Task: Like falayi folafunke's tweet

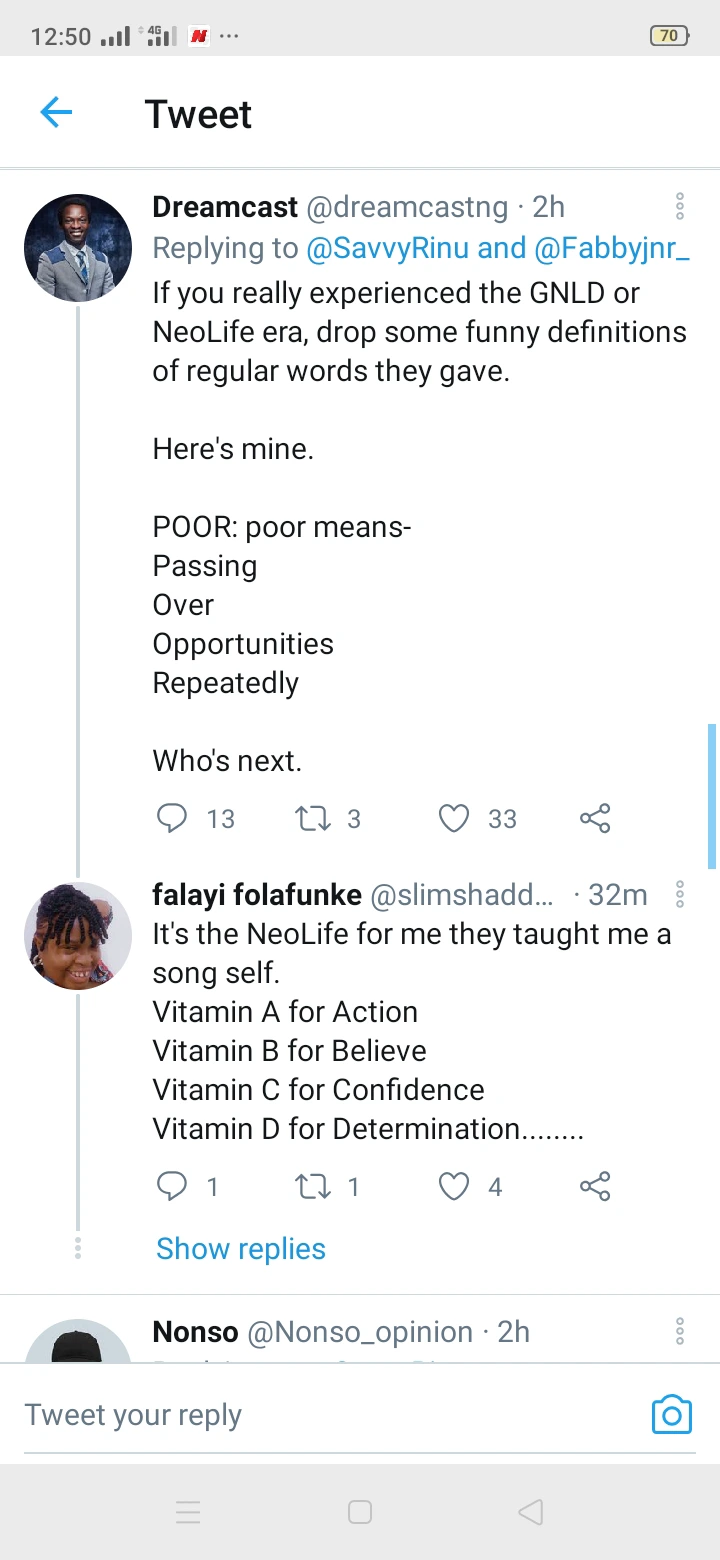Action: click(454, 1187)
